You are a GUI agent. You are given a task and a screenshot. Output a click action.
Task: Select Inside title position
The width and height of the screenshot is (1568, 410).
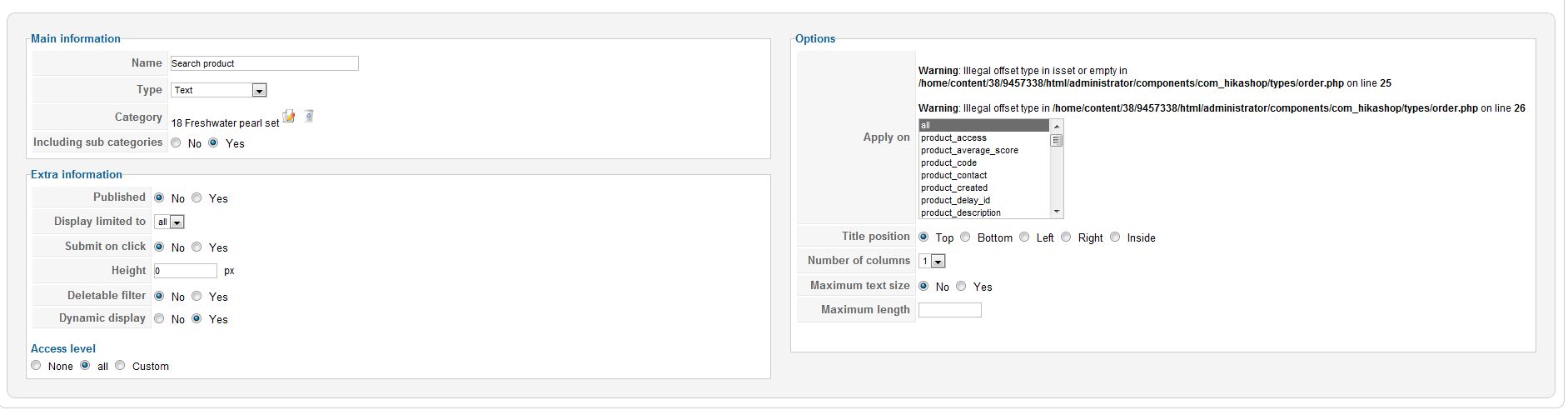(1115, 237)
